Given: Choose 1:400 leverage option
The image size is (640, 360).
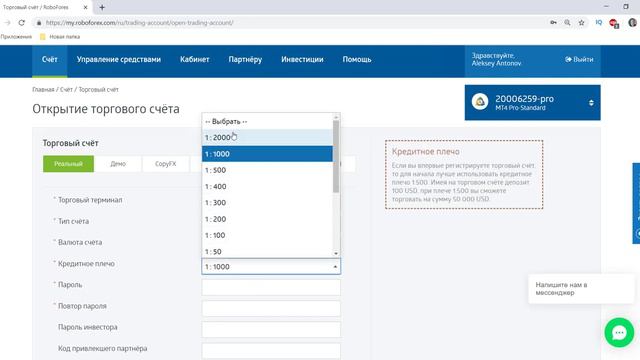Looking at the screenshot, I should [x=267, y=187].
